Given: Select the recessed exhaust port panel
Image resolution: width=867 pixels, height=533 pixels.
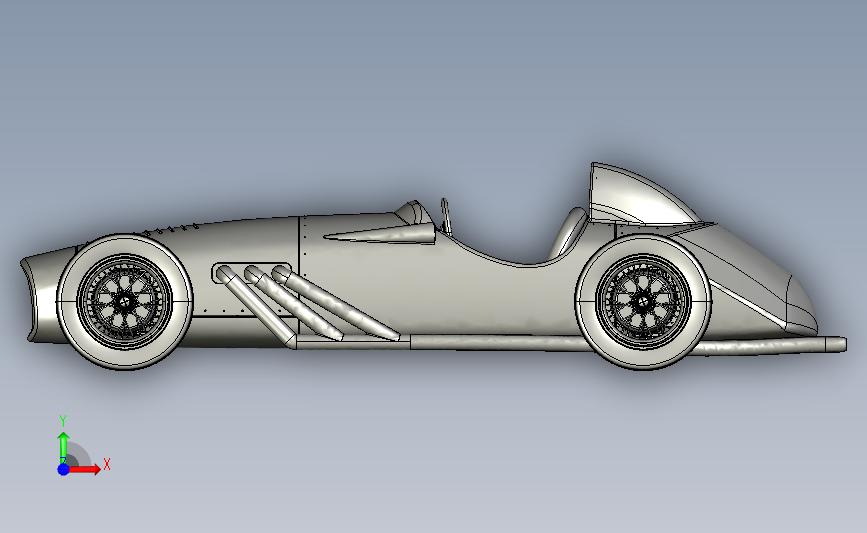Looking at the screenshot, I should (x=252, y=274).
